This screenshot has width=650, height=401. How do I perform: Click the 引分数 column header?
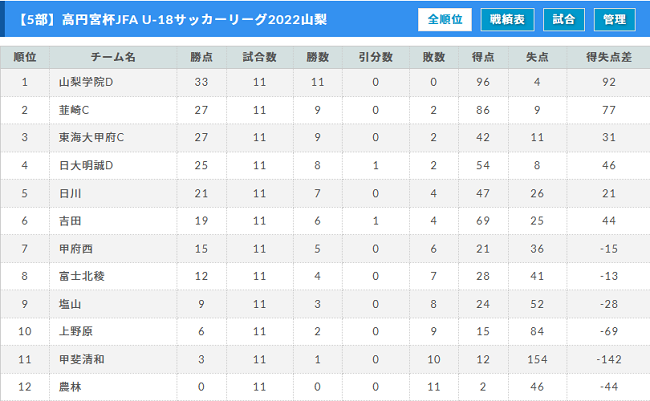(376, 57)
